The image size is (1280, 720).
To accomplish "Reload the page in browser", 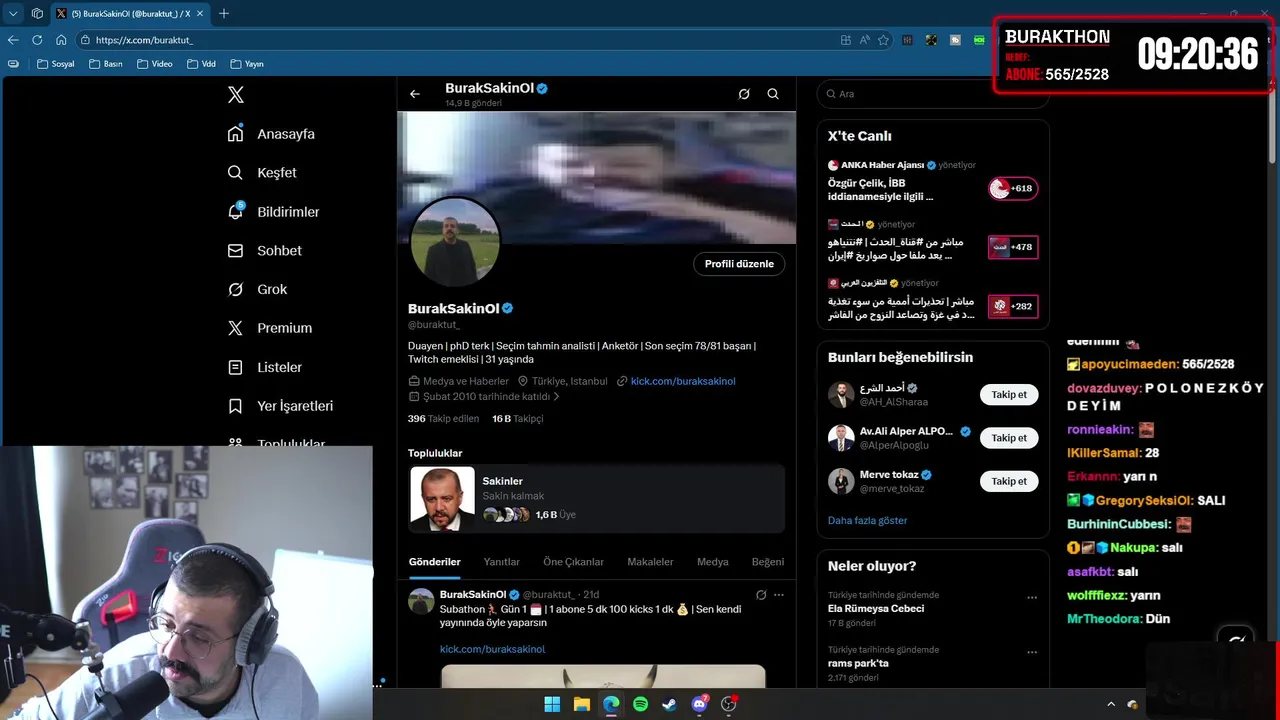I will click(x=37, y=40).
